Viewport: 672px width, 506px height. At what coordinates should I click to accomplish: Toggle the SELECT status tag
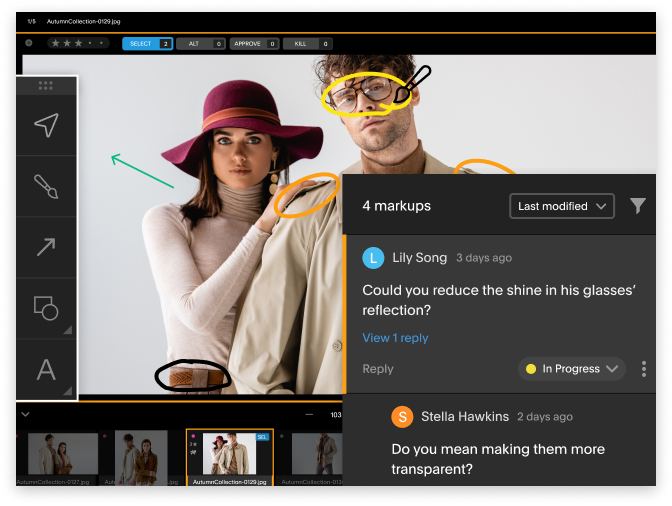point(147,44)
